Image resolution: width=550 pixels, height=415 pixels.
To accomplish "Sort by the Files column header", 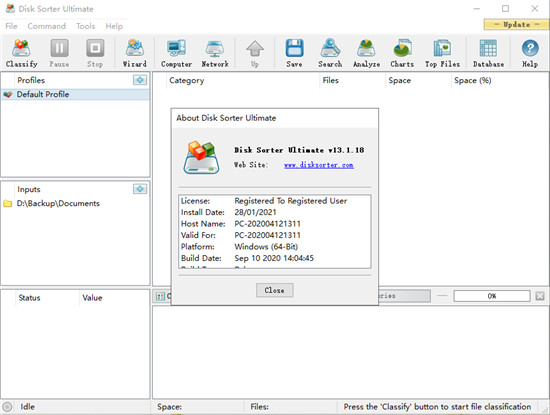I will (330, 80).
